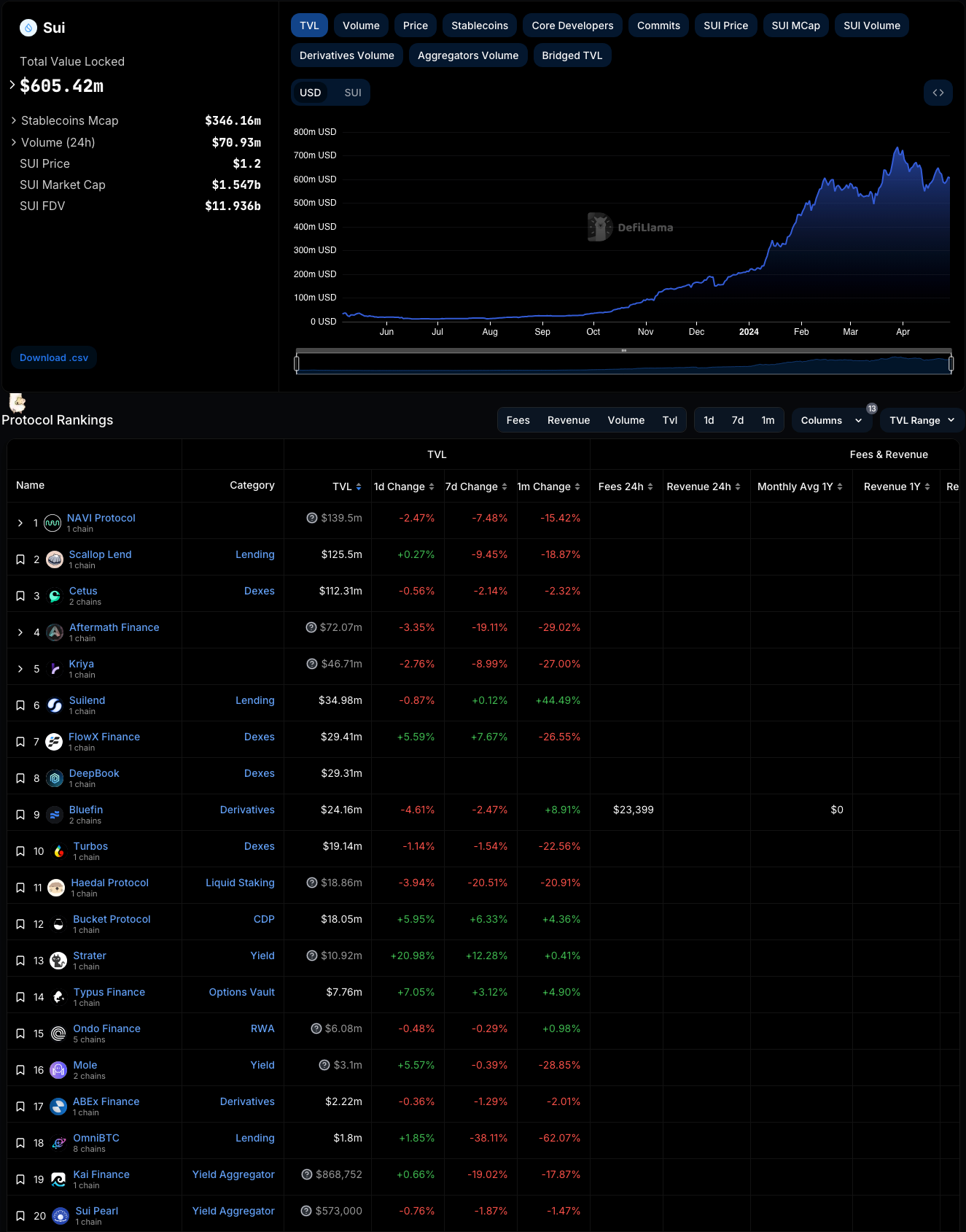Open the Columns dropdown

(831, 420)
